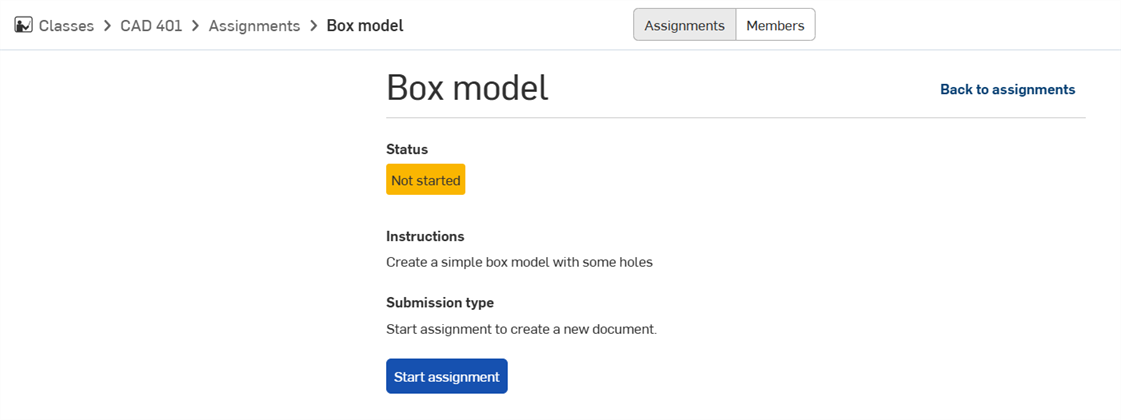The image size is (1121, 420).
Task: Click the Instructions section label
Action: click(x=425, y=237)
